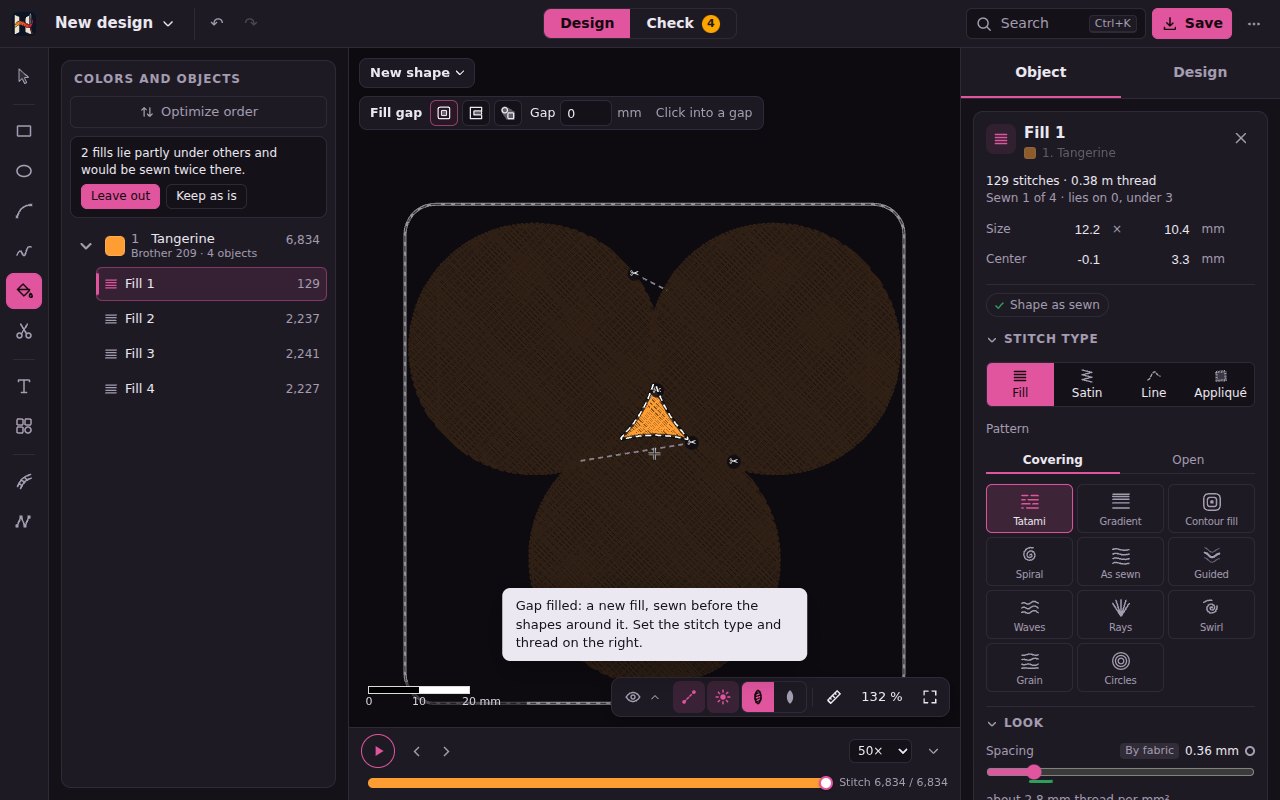This screenshot has height=800, width=1280.
Task: Switch to the Check mode tab
Action: tap(683, 23)
